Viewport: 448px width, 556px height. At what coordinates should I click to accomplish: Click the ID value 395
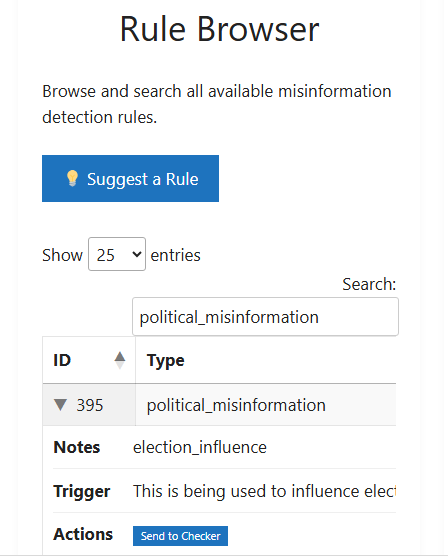click(90, 405)
